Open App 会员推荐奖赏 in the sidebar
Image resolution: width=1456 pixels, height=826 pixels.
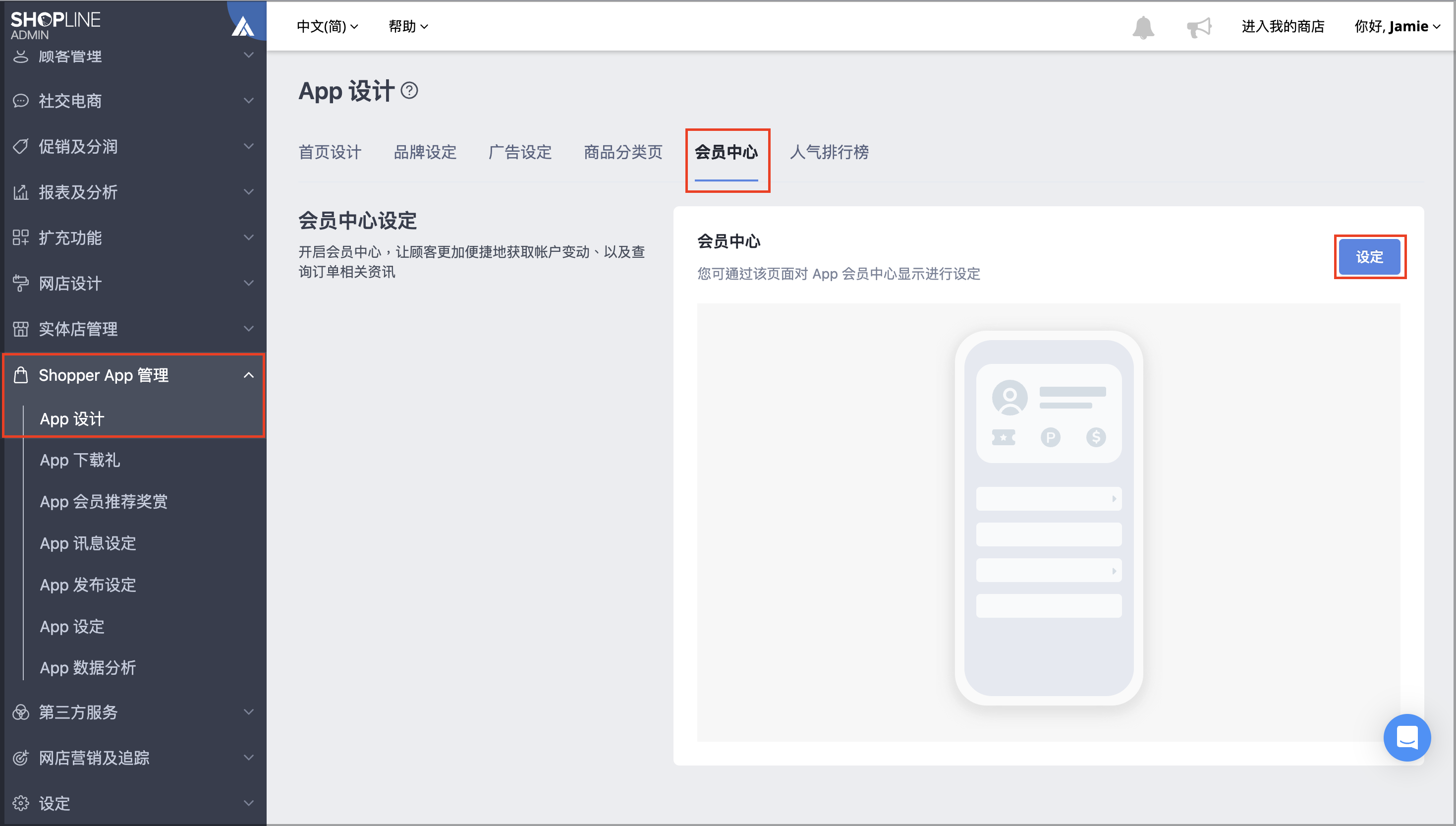click(103, 502)
